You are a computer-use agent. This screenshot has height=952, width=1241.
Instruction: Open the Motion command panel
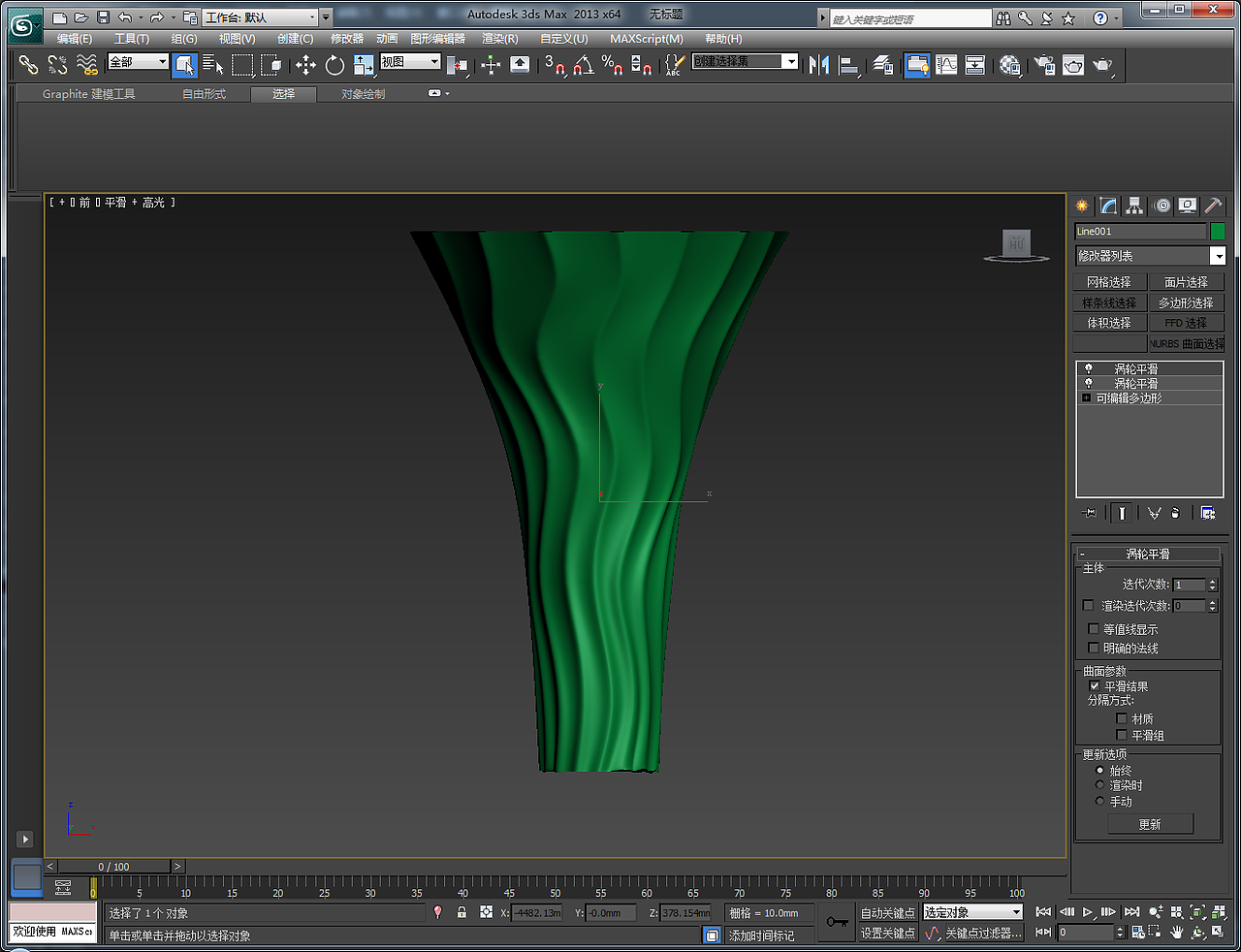(x=1161, y=206)
